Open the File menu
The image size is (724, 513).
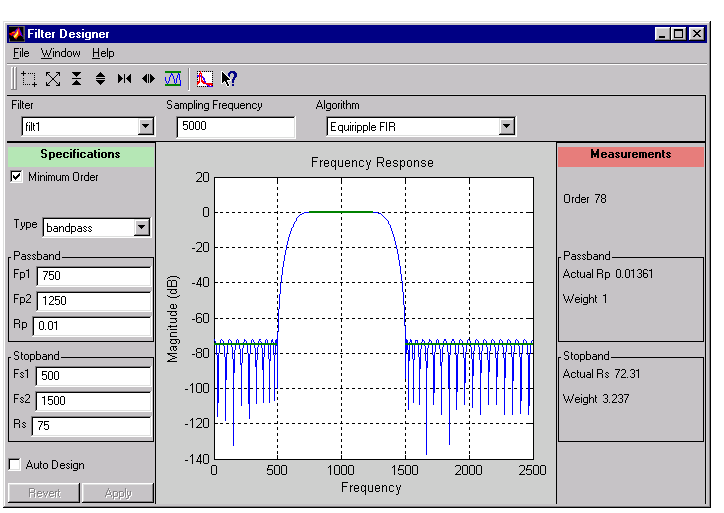click(21, 53)
